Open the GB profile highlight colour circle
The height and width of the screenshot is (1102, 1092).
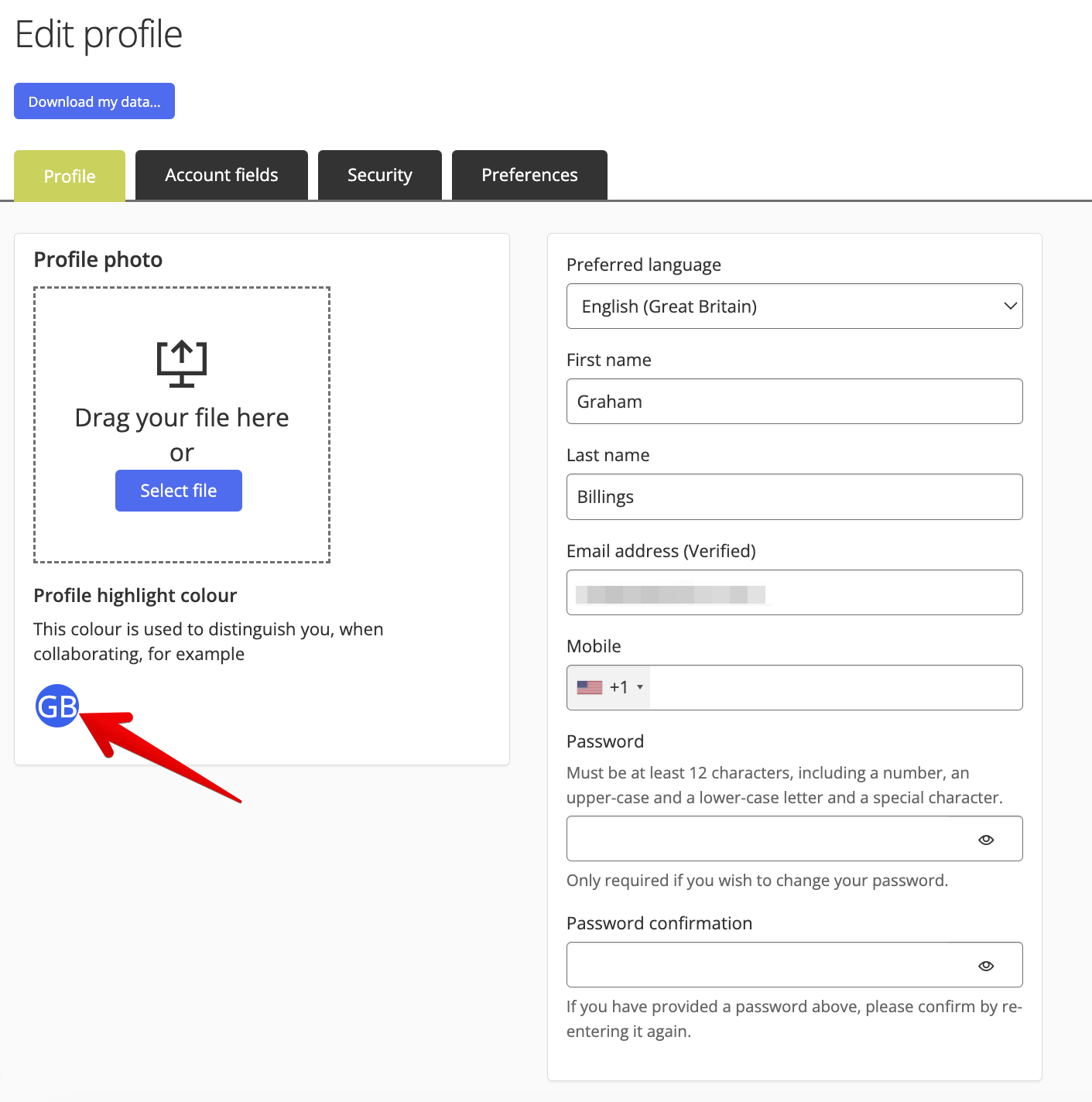[x=57, y=706]
